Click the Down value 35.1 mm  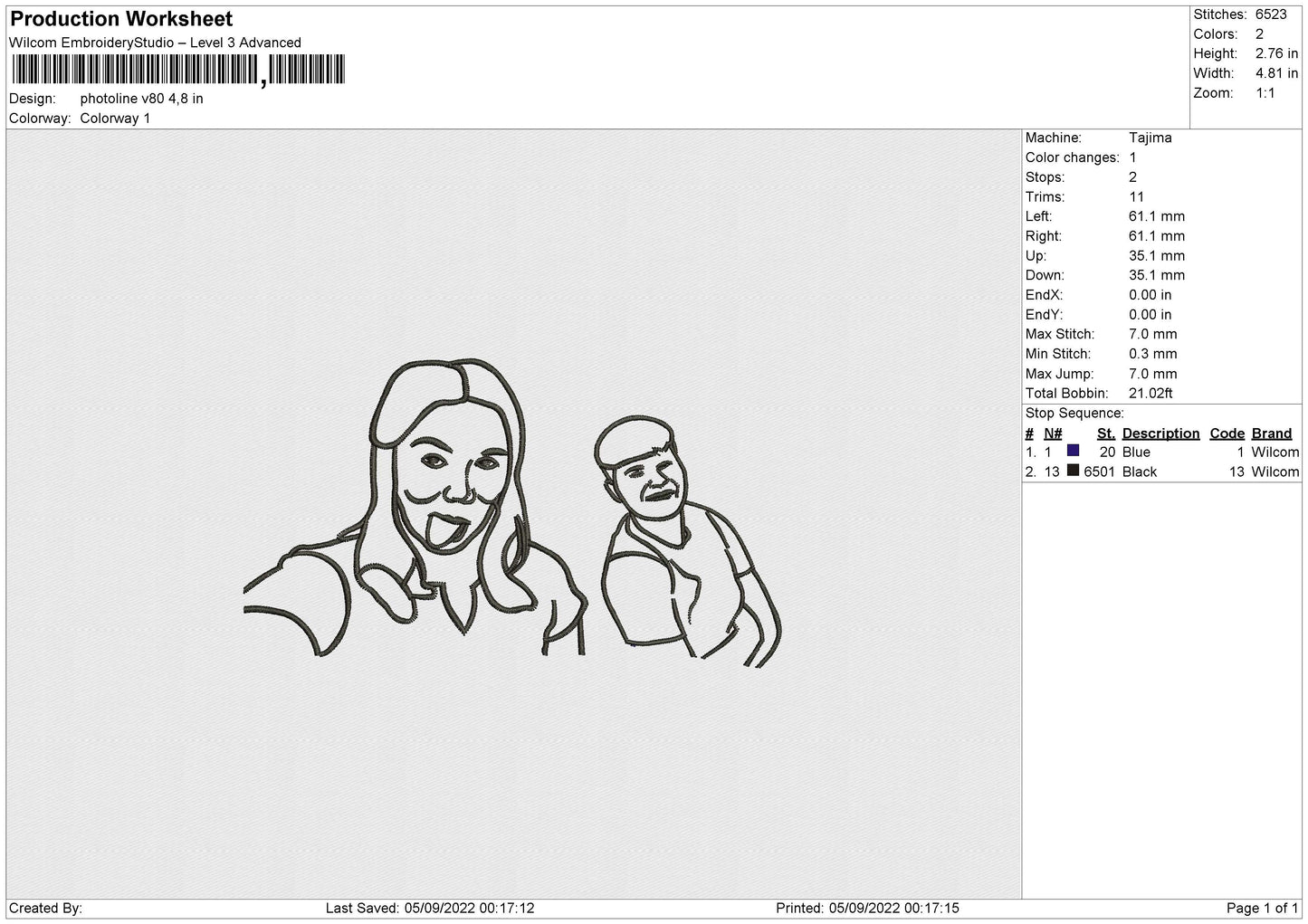click(1157, 275)
